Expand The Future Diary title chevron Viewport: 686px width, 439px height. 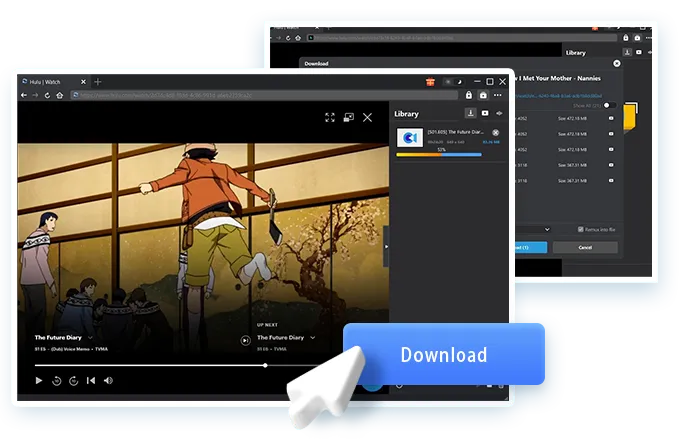point(90,337)
